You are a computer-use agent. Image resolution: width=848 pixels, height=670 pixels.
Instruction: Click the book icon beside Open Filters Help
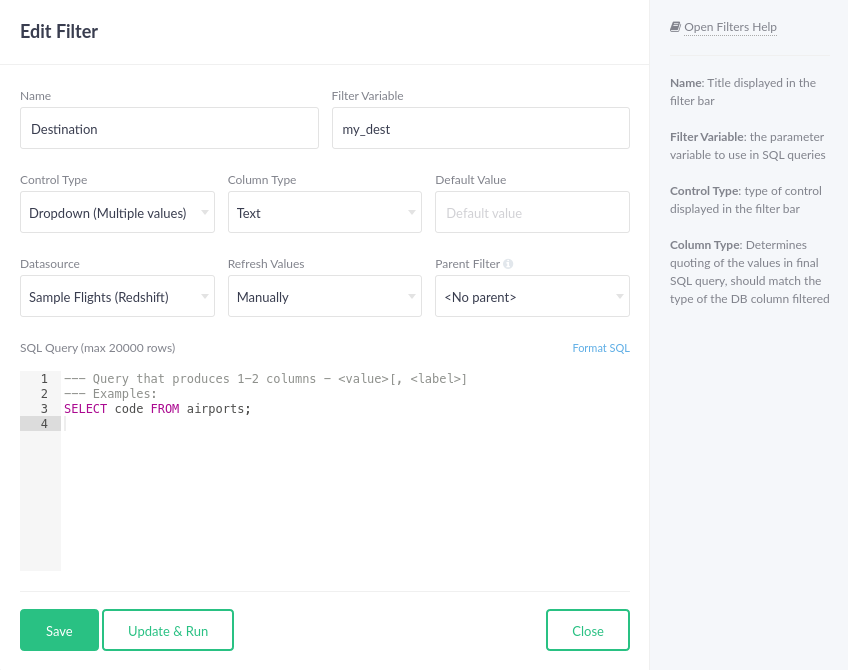click(x=675, y=26)
